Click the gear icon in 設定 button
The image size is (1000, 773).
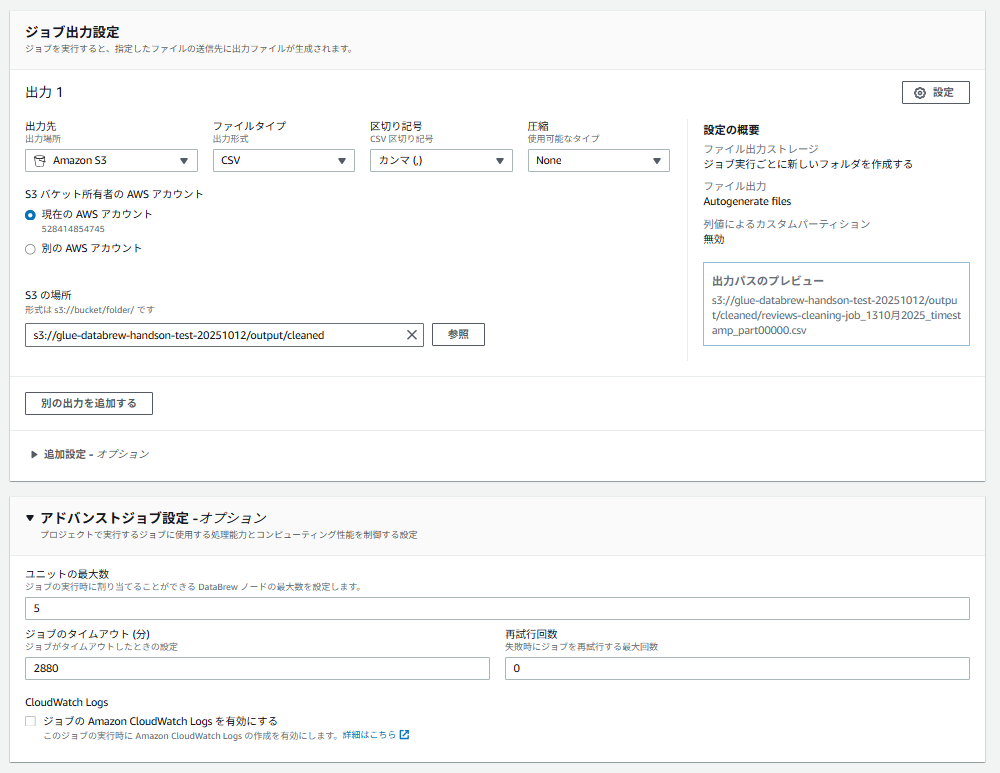tap(920, 93)
